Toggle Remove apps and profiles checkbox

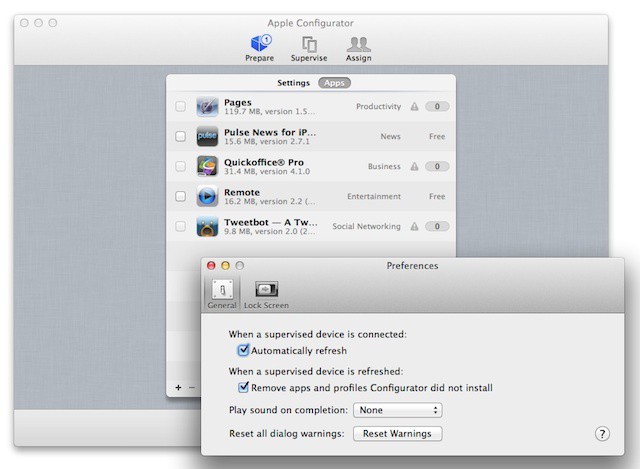pyautogui.click(x=243, y=387)
